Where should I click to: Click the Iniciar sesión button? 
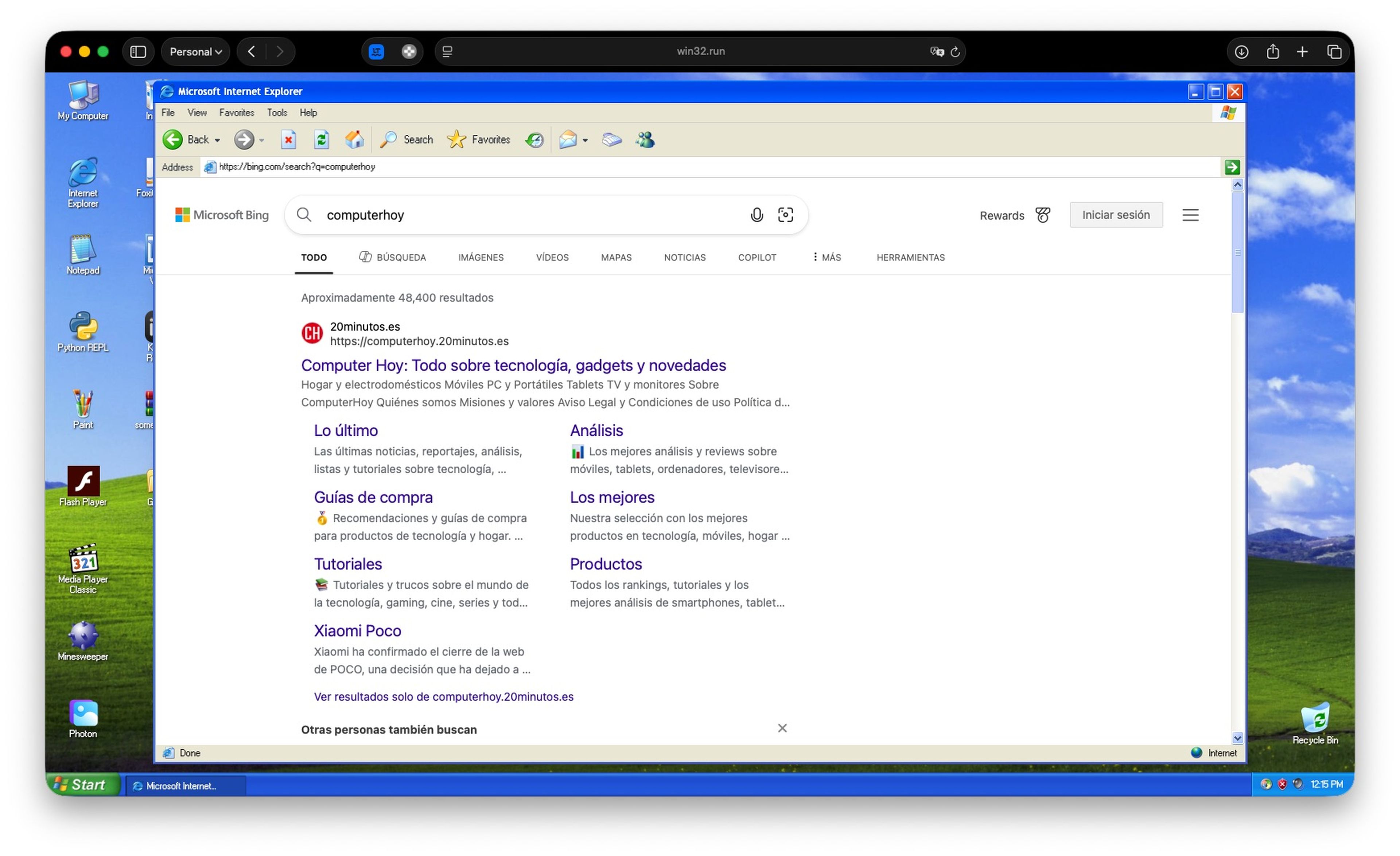[1116, 215]
